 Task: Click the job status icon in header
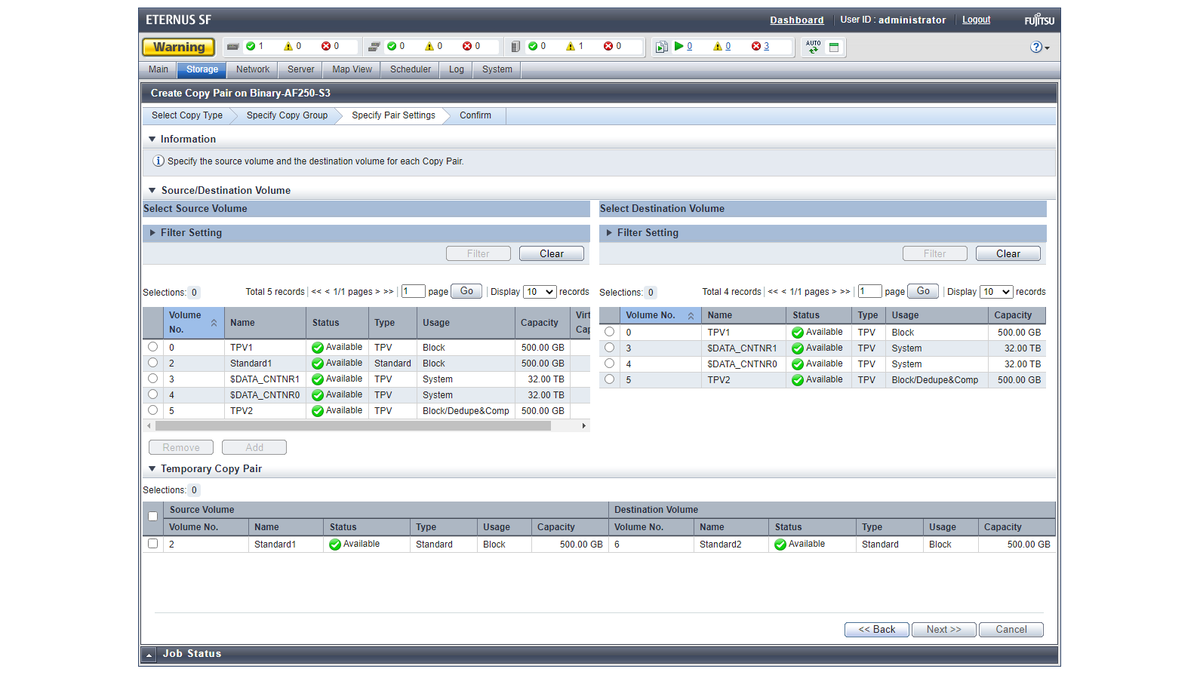[661, 47]
